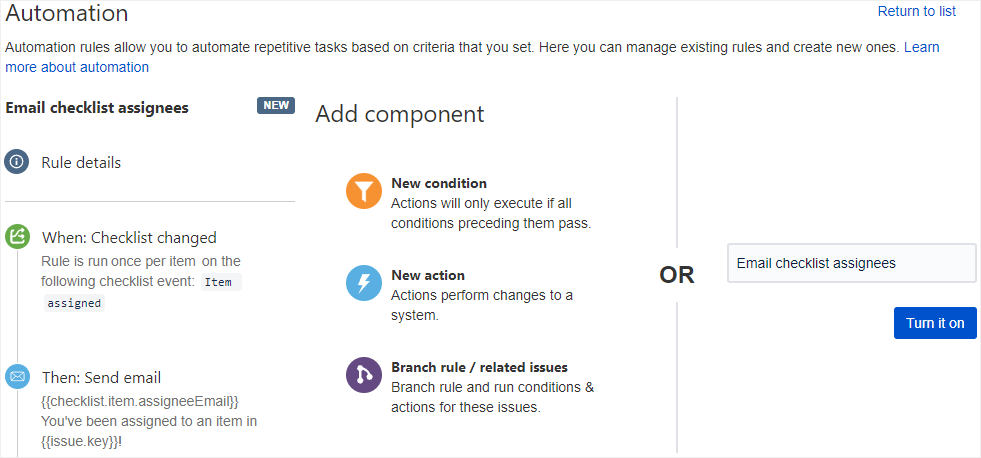Select the Send email envelope icon

pos(17,377)
